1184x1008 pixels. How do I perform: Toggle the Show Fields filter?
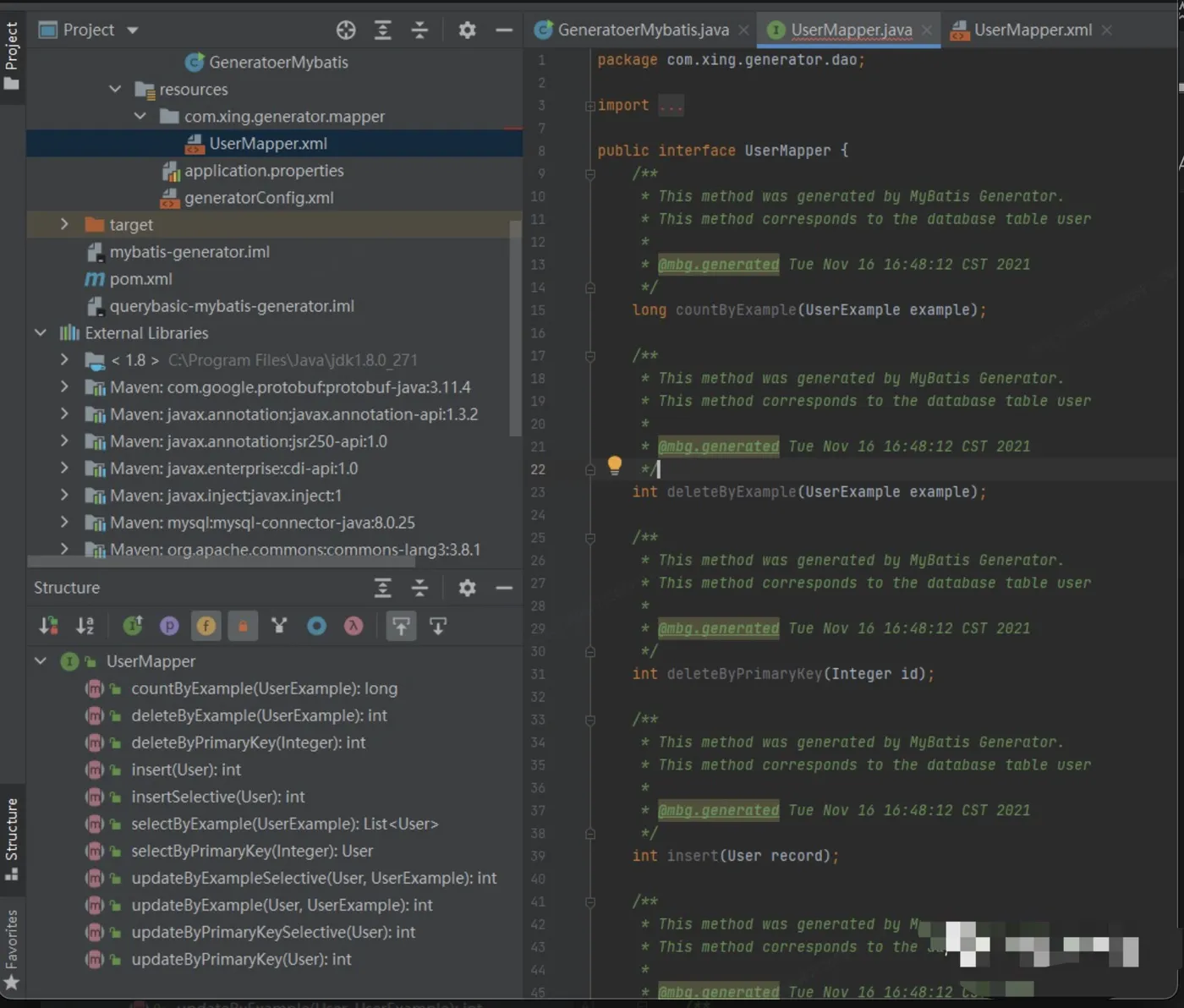tap(206, 626)
